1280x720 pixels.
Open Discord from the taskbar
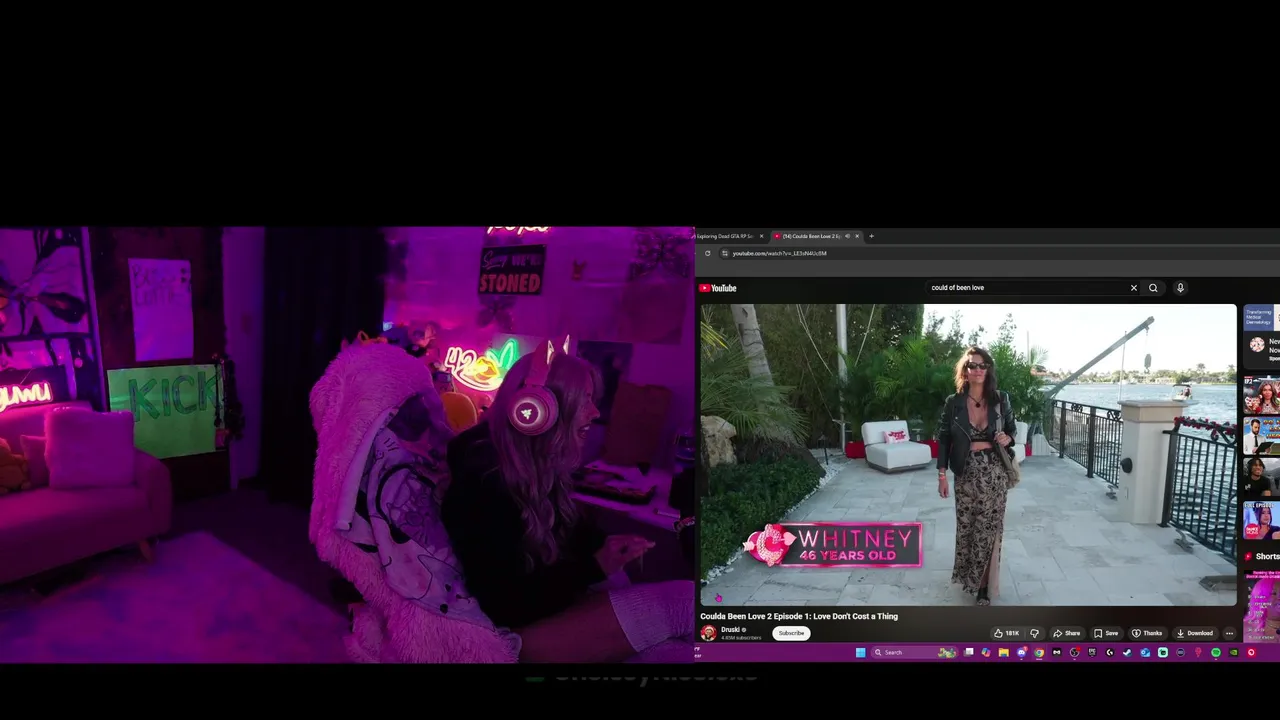(1021, 652)
